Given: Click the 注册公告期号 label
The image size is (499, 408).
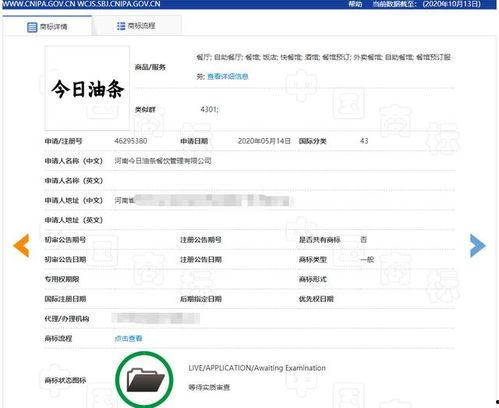Looking at the screenshot, I should (201, 240).
